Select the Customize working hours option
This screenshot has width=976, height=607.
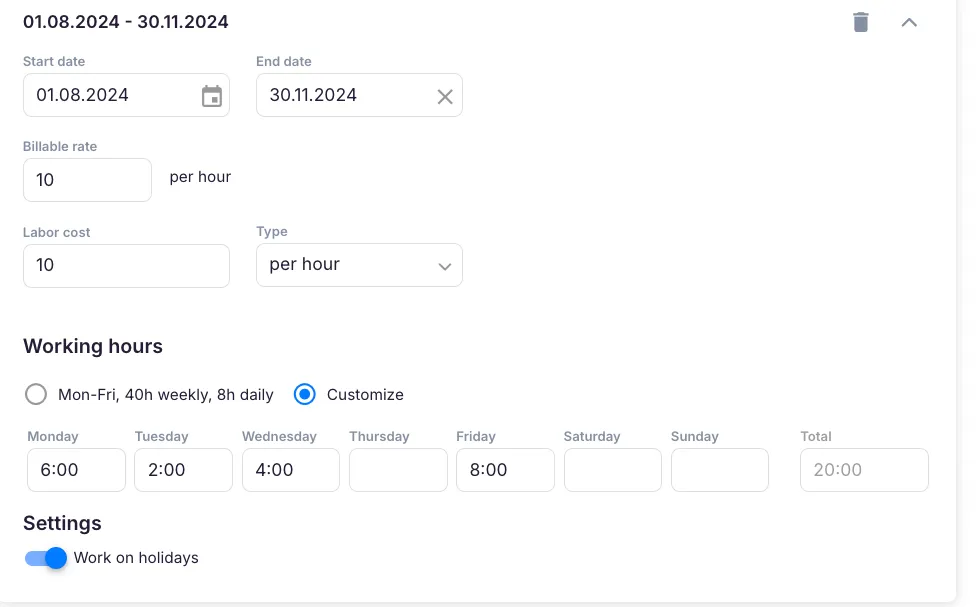pyautogui.click(x=305, y=394)
